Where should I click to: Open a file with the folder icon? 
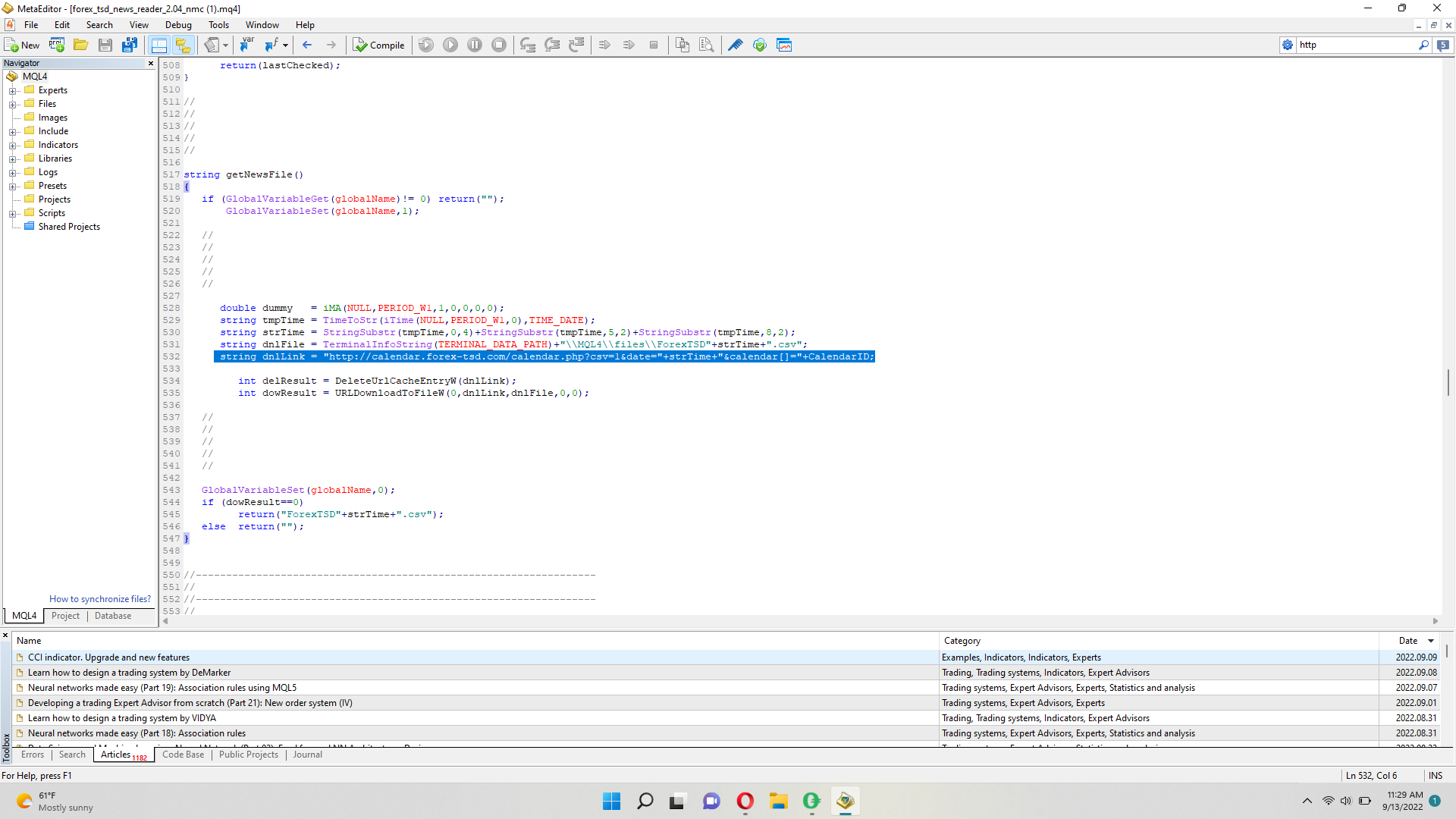pos(80,45)
